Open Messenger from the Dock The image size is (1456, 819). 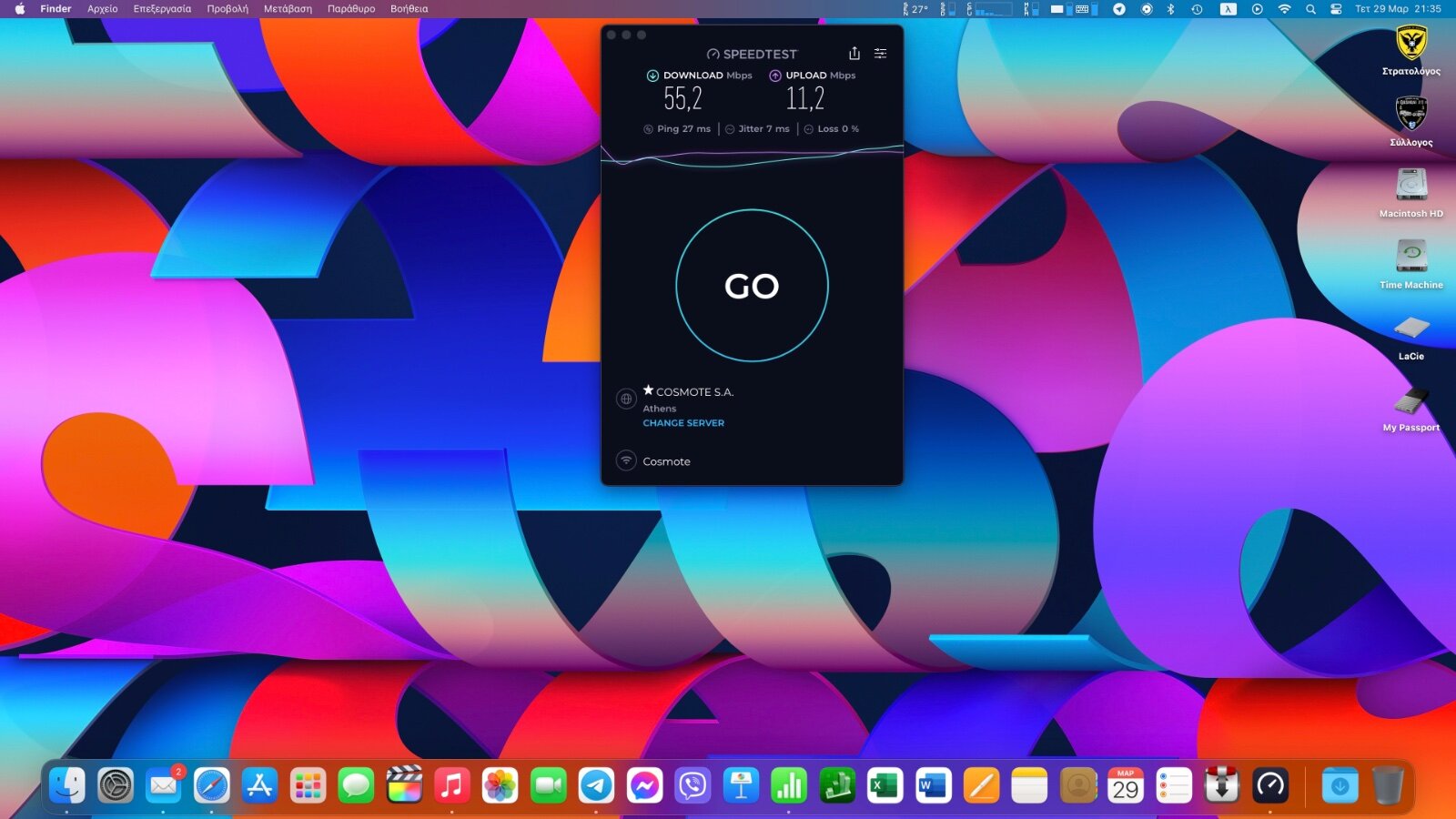(645, 784)
